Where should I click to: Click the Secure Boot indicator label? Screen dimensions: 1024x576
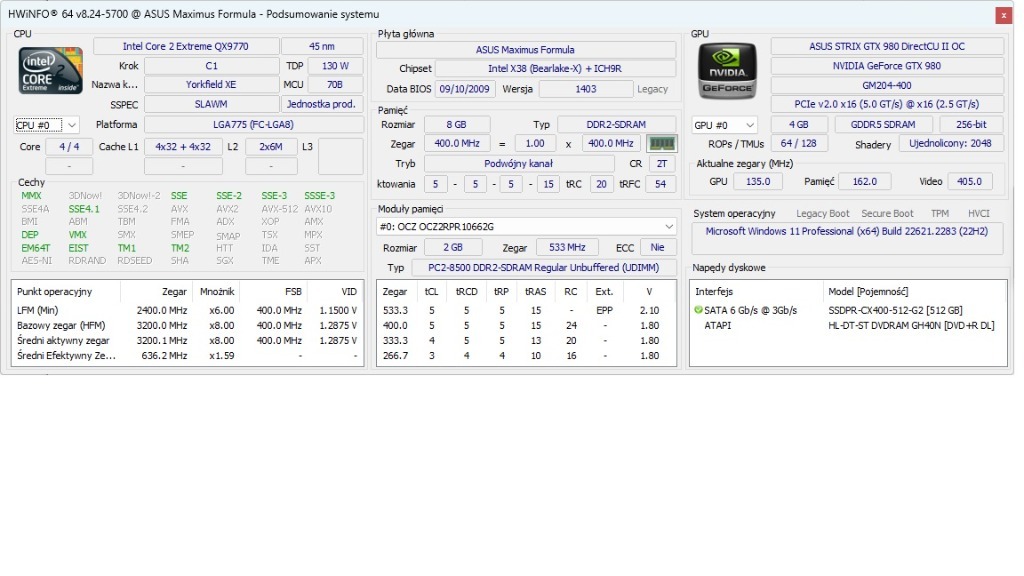pyautogui.click(x=887, y=214)
